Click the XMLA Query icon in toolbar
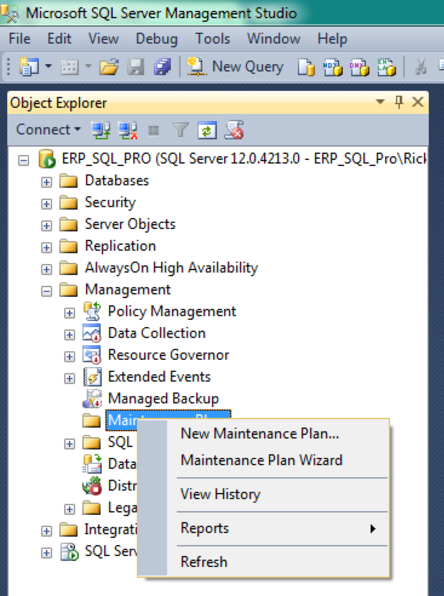Viewport: 444px width, 596px height. [x=386, y=67]
